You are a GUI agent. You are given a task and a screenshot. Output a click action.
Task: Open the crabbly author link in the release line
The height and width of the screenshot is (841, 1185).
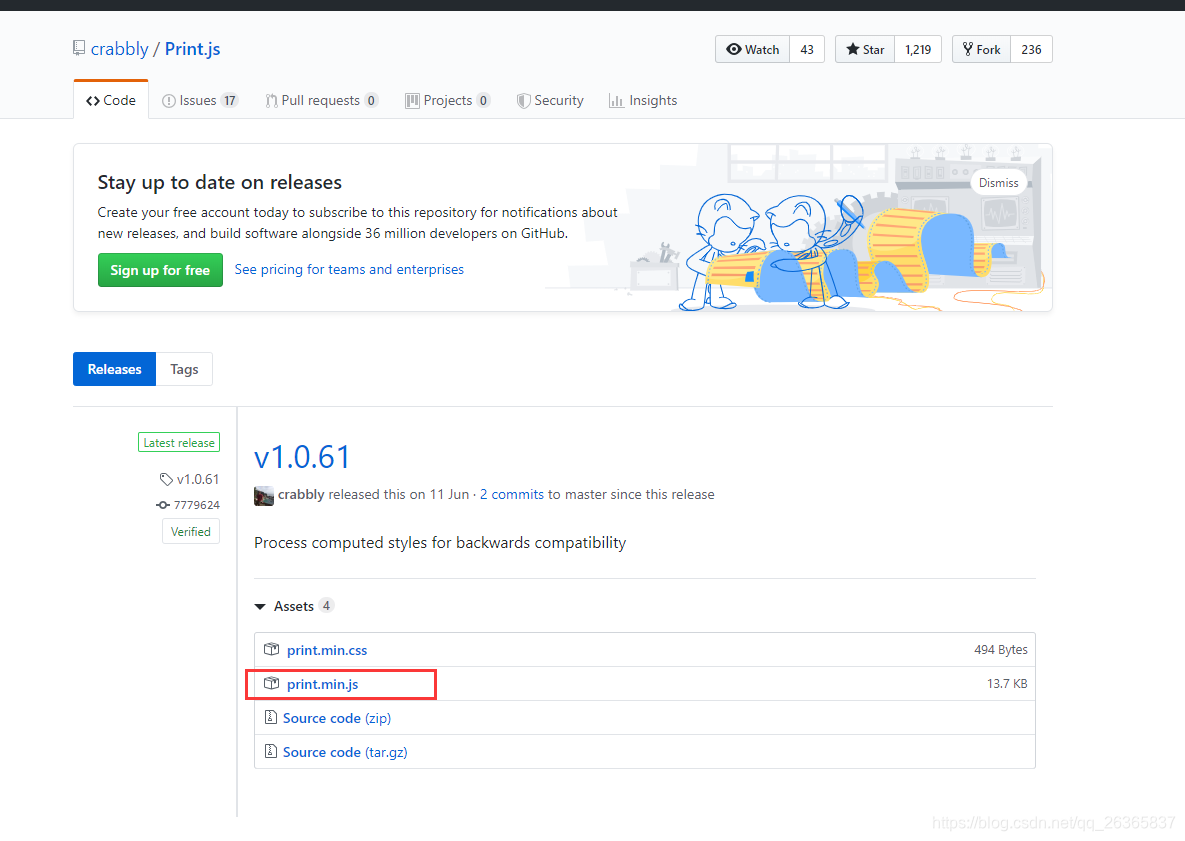[x=301, y=494]
